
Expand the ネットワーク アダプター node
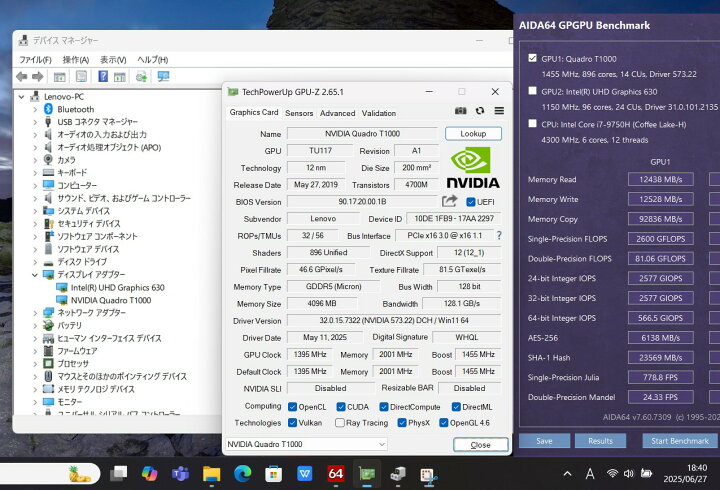35,313
